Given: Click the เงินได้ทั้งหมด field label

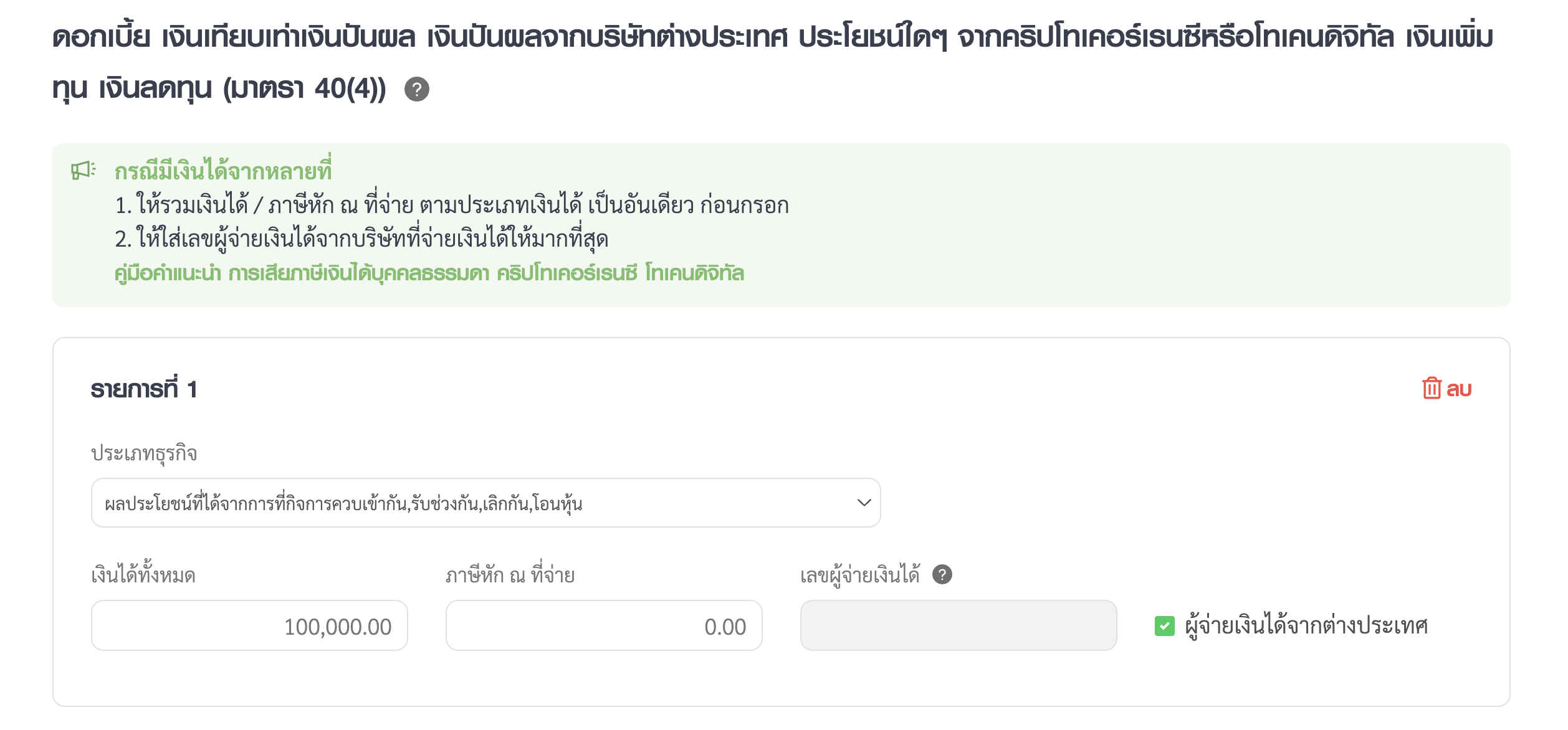Looking at the screenshot, I should pos(143,574).
